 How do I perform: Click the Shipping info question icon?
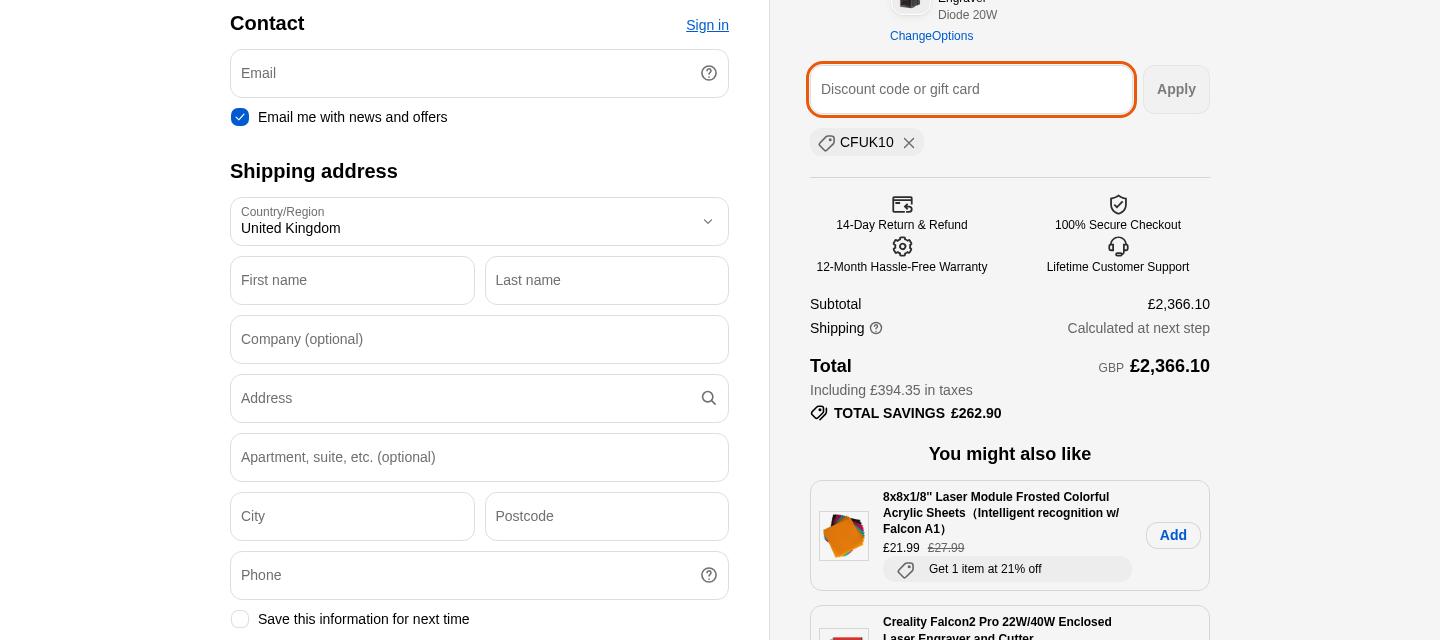point(876,328)
